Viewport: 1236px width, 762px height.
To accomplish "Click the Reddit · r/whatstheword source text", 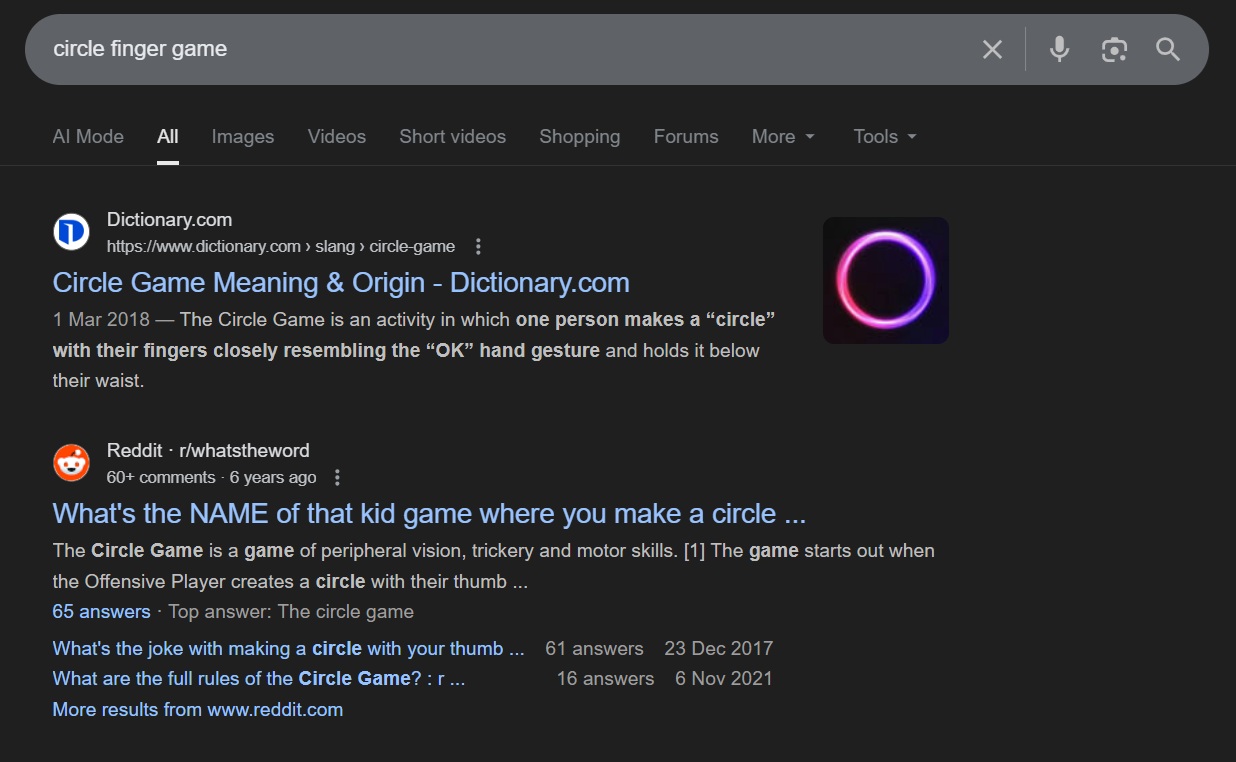I will click(208, 451).
